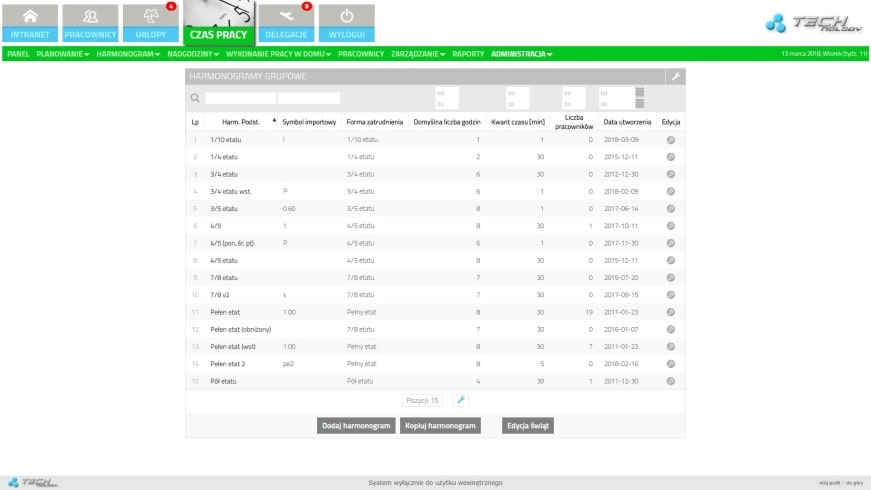871x490 pixels.
Task: Open the Delegacje airplane tile
Action: click(x=287, y=22)
